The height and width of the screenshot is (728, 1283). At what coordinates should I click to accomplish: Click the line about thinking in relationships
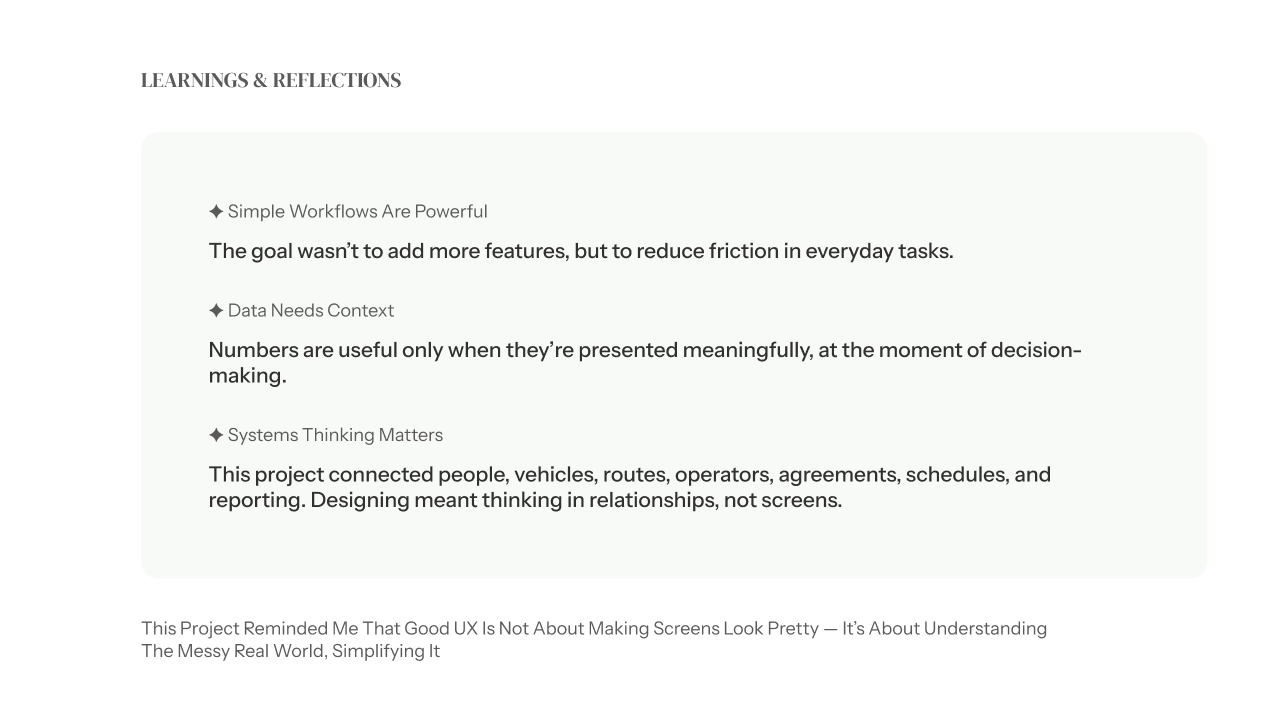click(525, 500)
